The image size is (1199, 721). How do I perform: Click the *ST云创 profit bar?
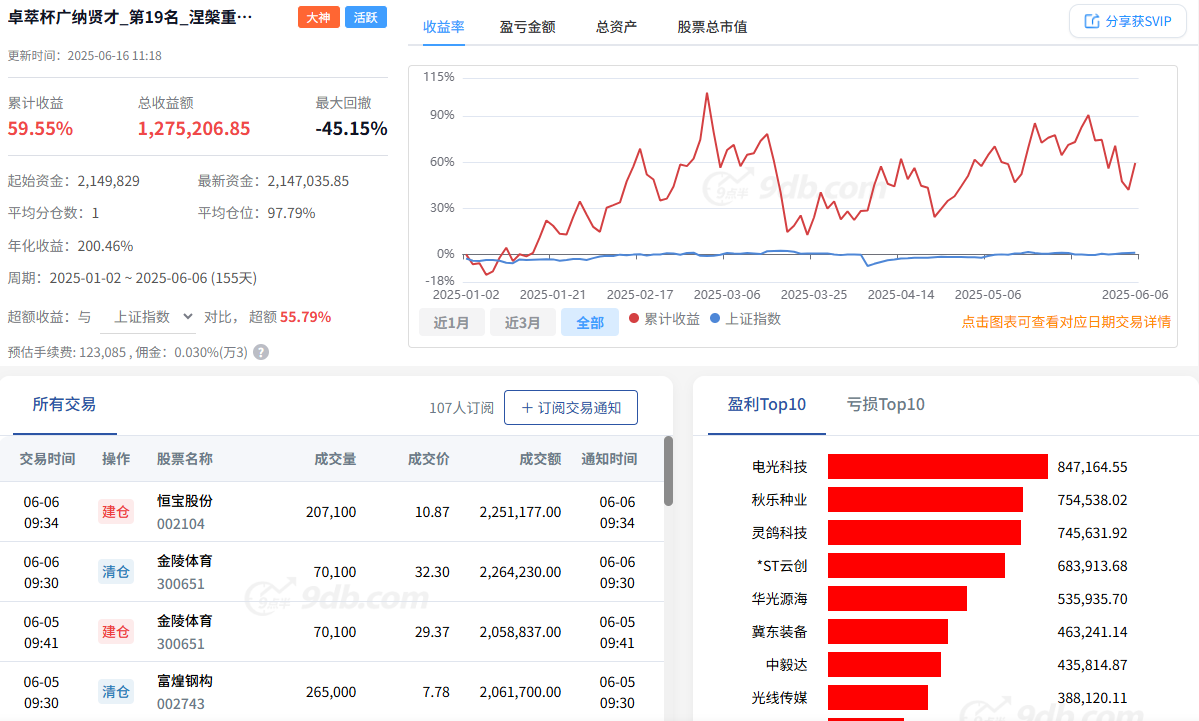tap(916, 566)
